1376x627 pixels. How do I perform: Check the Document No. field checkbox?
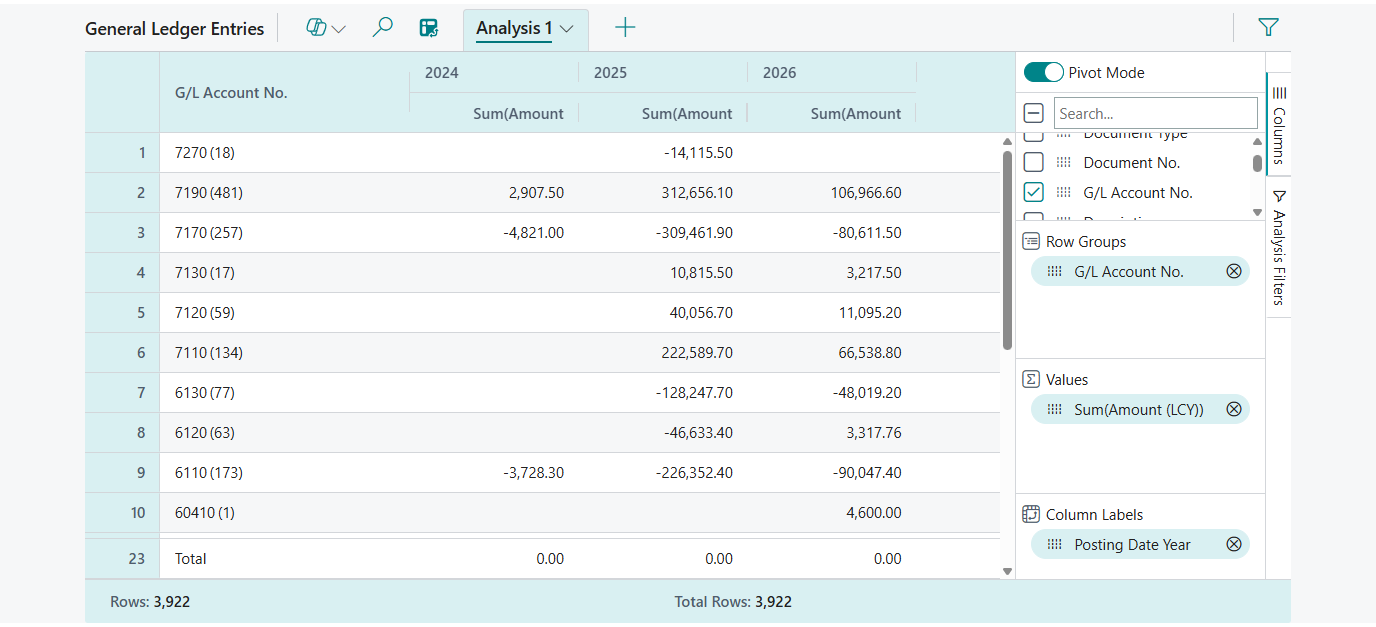[x=1033, y=162]
